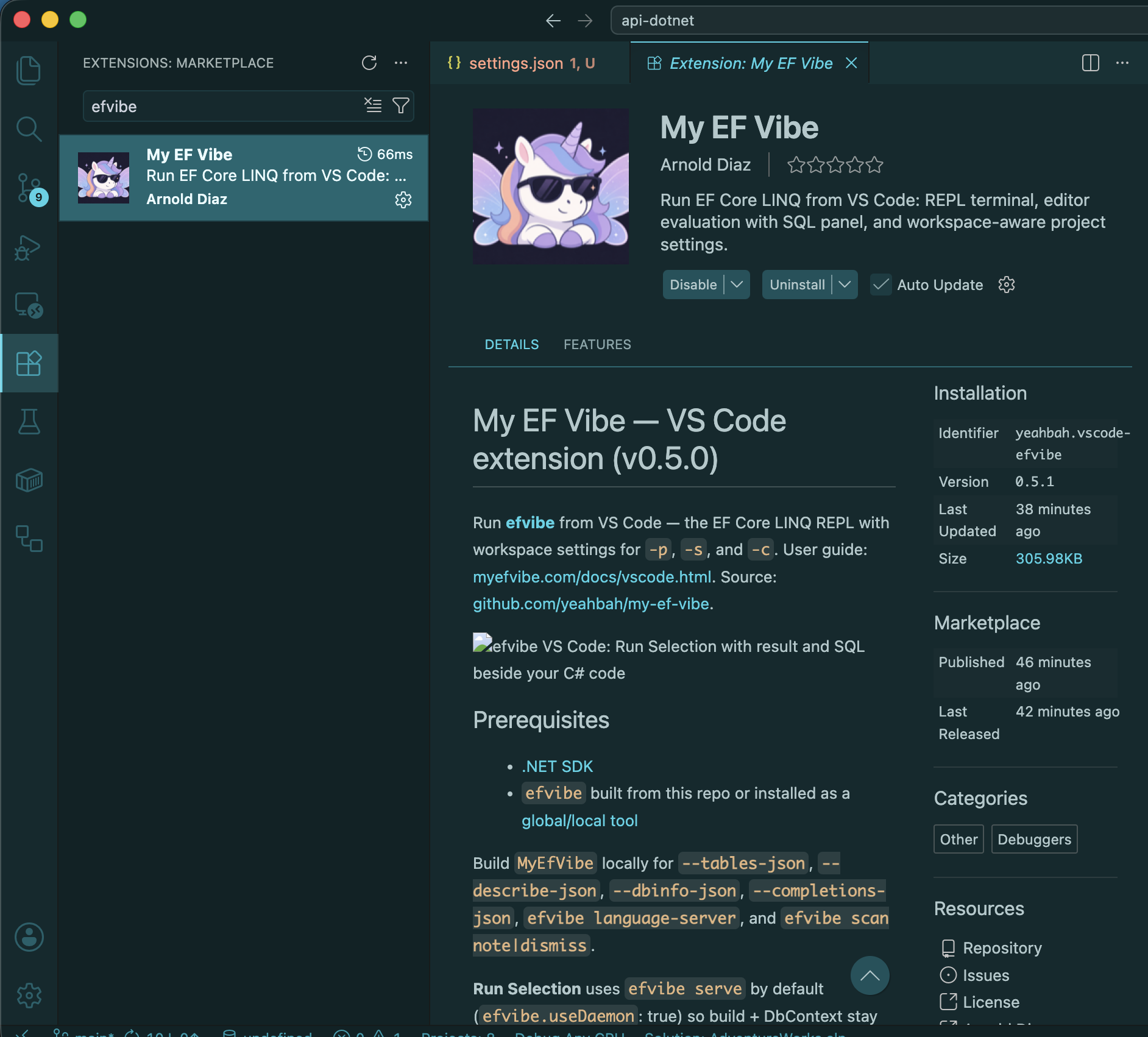Viewport: 1148px width, 1037px height.
Task: Open manage gear for My EF Vibe list item
Action: tap(403, 200)
